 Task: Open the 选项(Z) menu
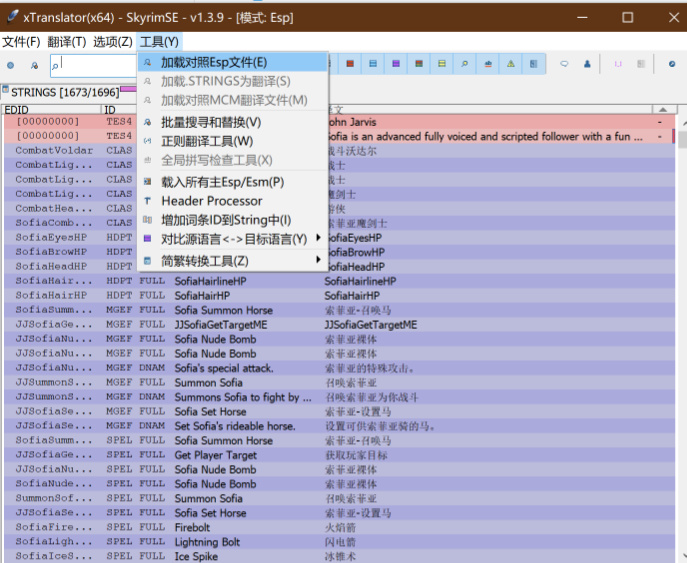tap(113, 42)
